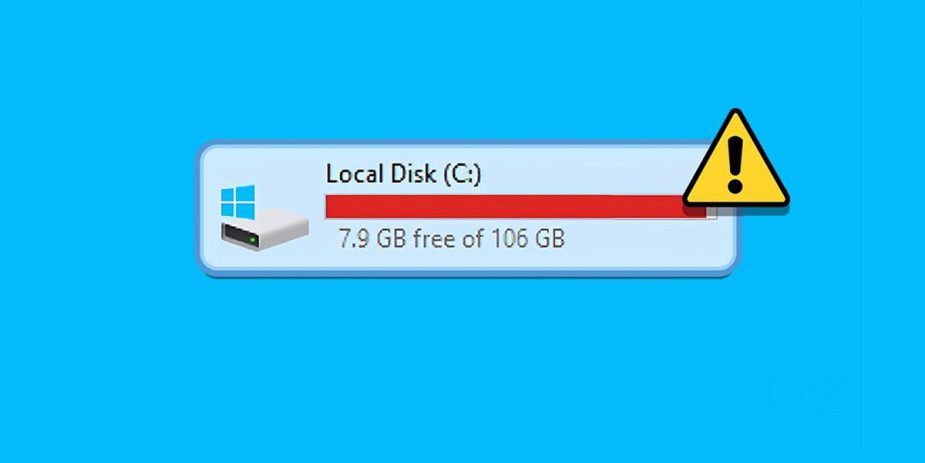Click the white free-space end of the bar

pyautogui.click(x=711, y=212)
